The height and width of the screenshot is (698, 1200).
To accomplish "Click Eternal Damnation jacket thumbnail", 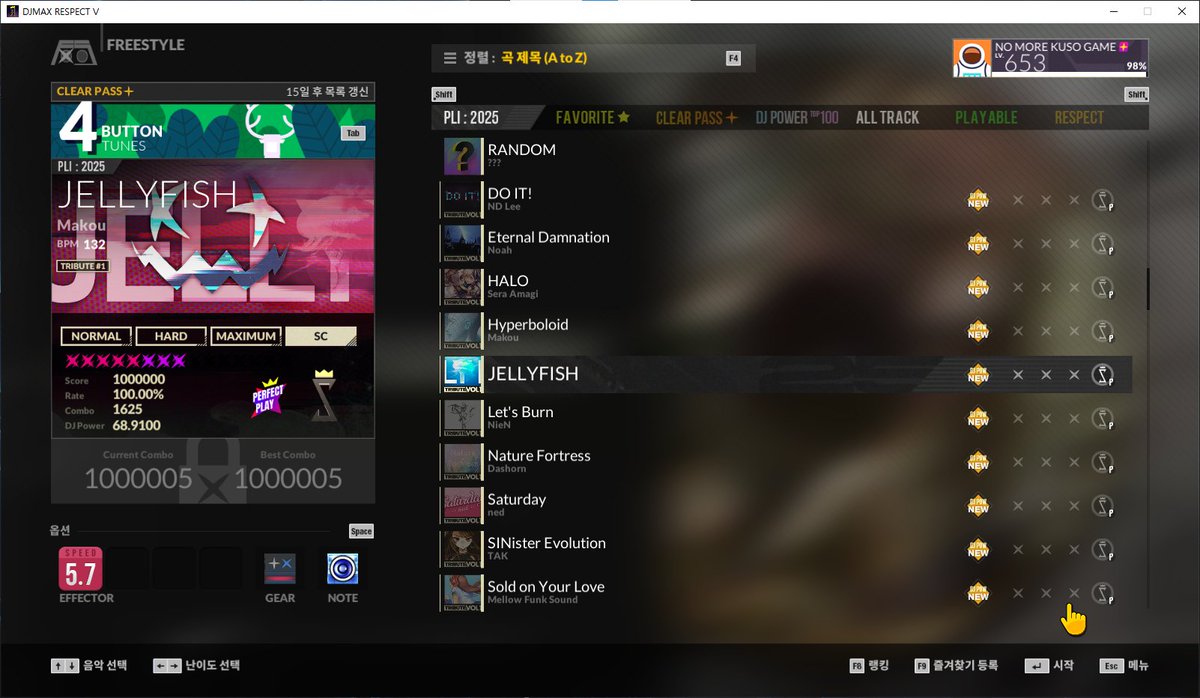I will [x=462, y=243].
